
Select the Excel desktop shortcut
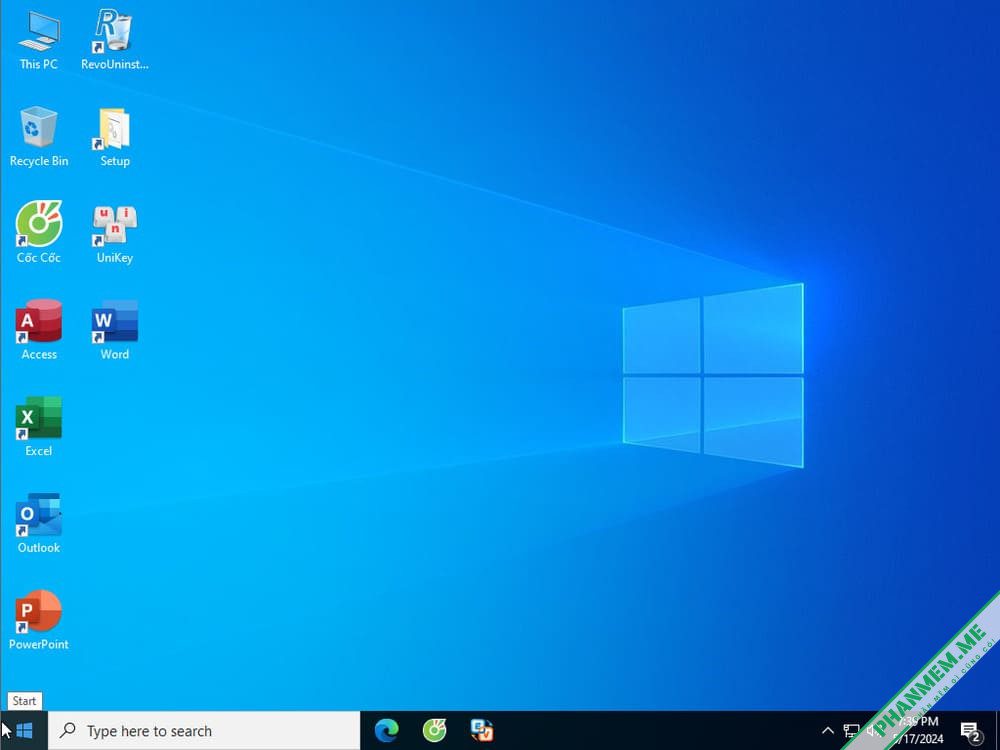pos(38,426)
